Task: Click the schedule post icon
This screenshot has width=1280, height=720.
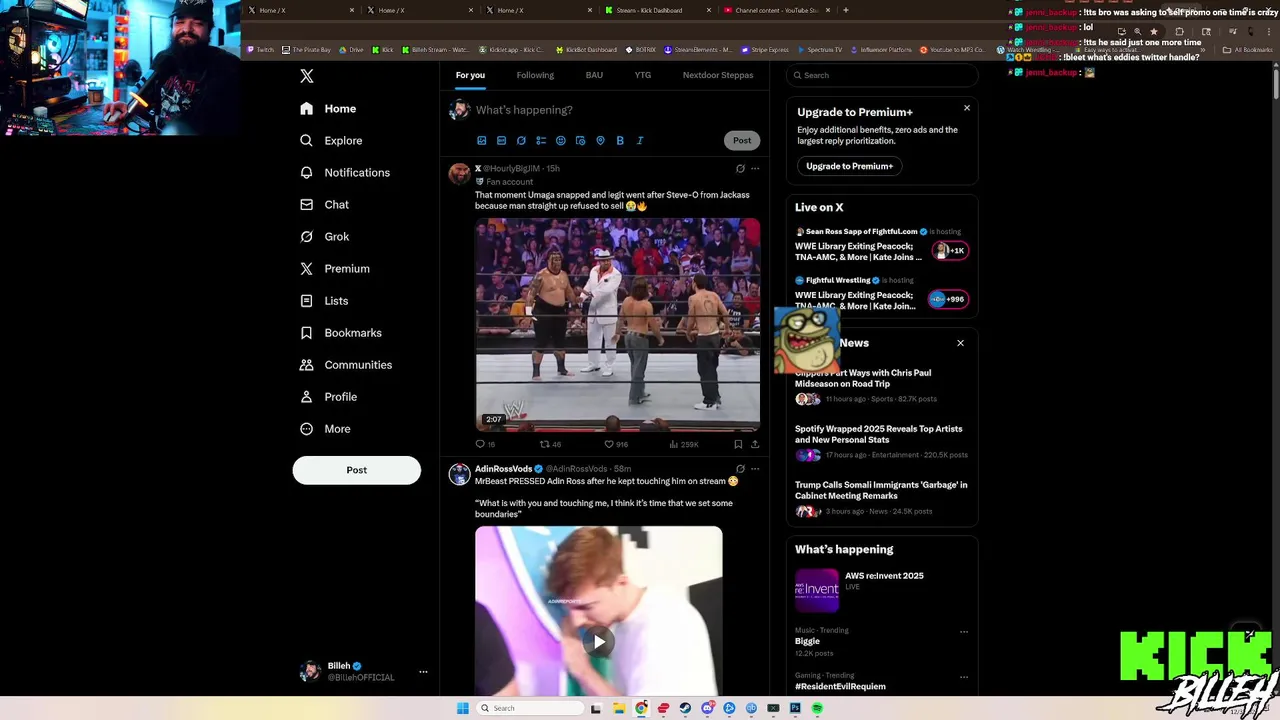Action: point(580,141)
